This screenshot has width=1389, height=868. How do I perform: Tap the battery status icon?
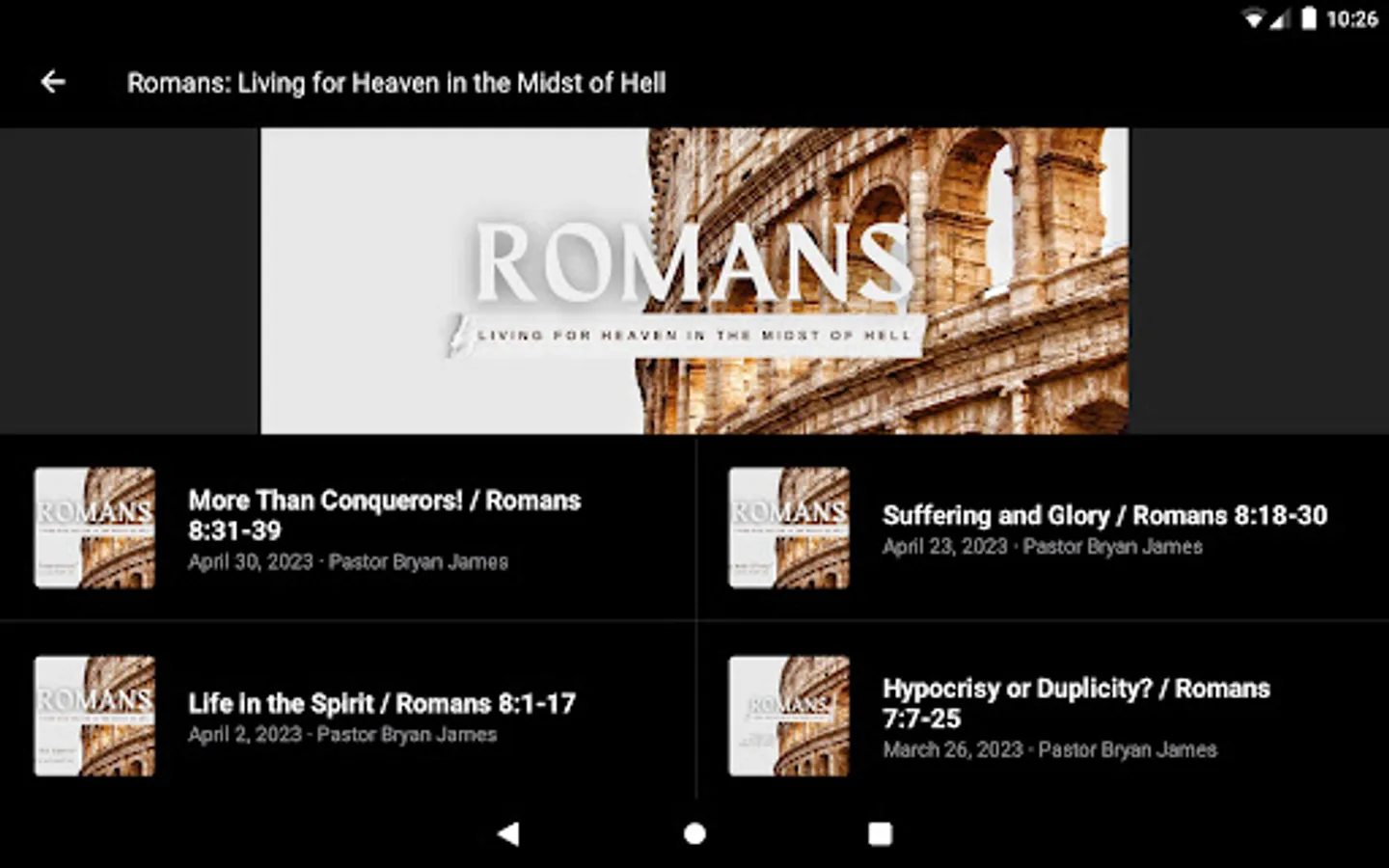tap(1308, 18)
